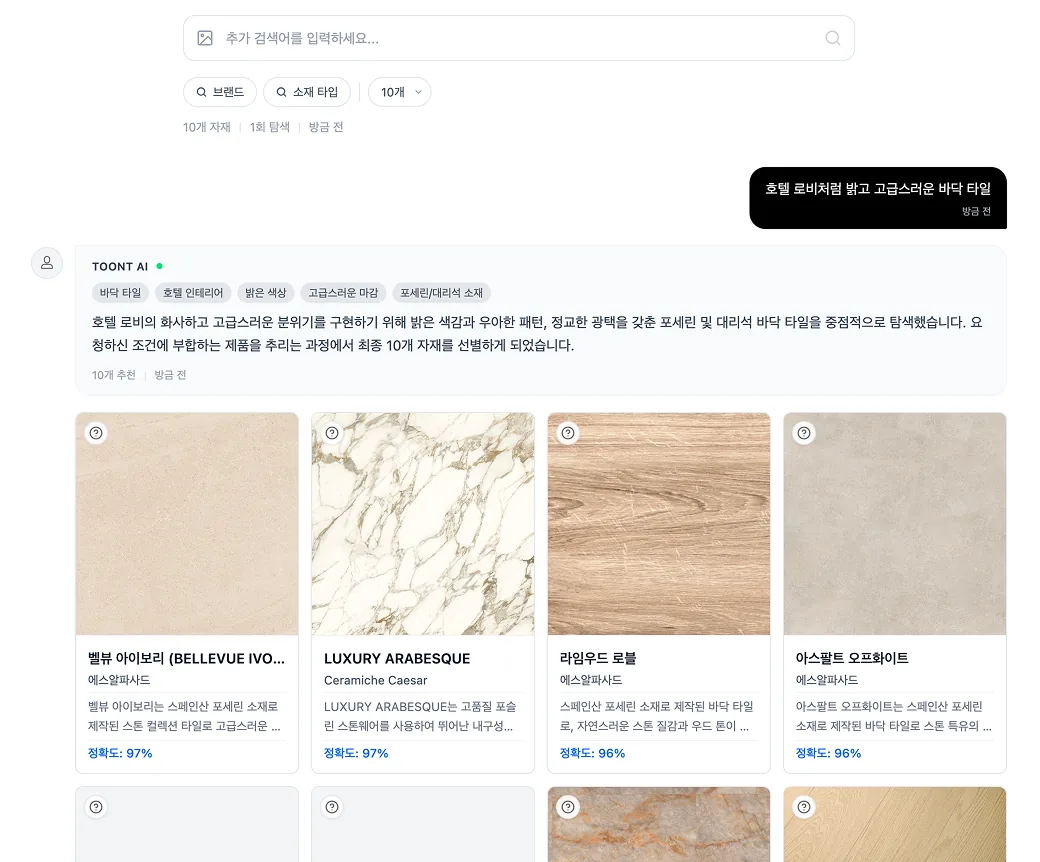This screenshot has width=1040, height=862.
Task: Click help icon on LUXURY ARABESQUE card
Action: coord(332,433)
